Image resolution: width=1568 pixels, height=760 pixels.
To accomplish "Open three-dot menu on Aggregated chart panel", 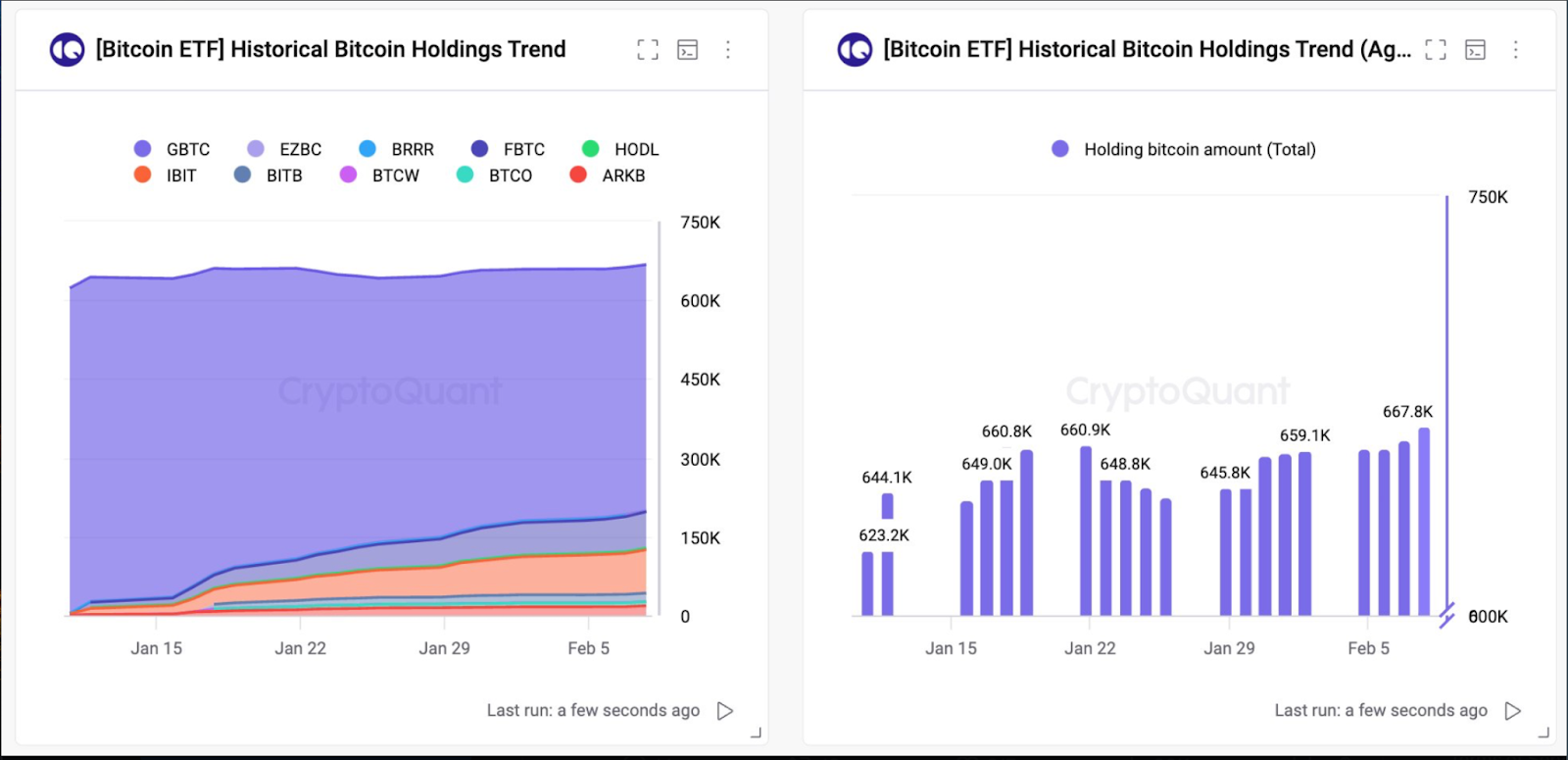I will 1516,50.
